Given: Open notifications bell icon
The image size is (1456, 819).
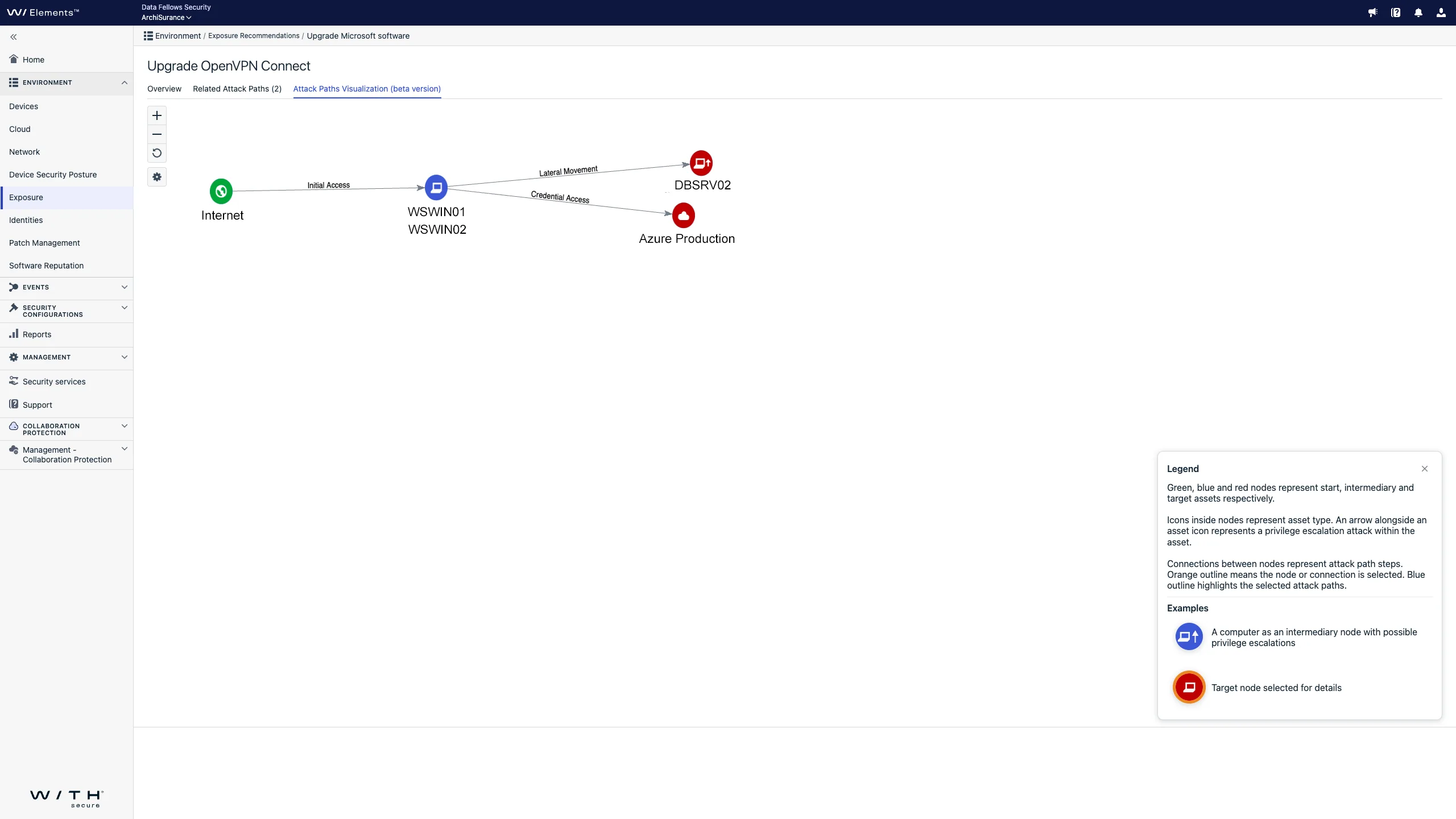Looking at the screenshot, I should tap(1418, 13).
